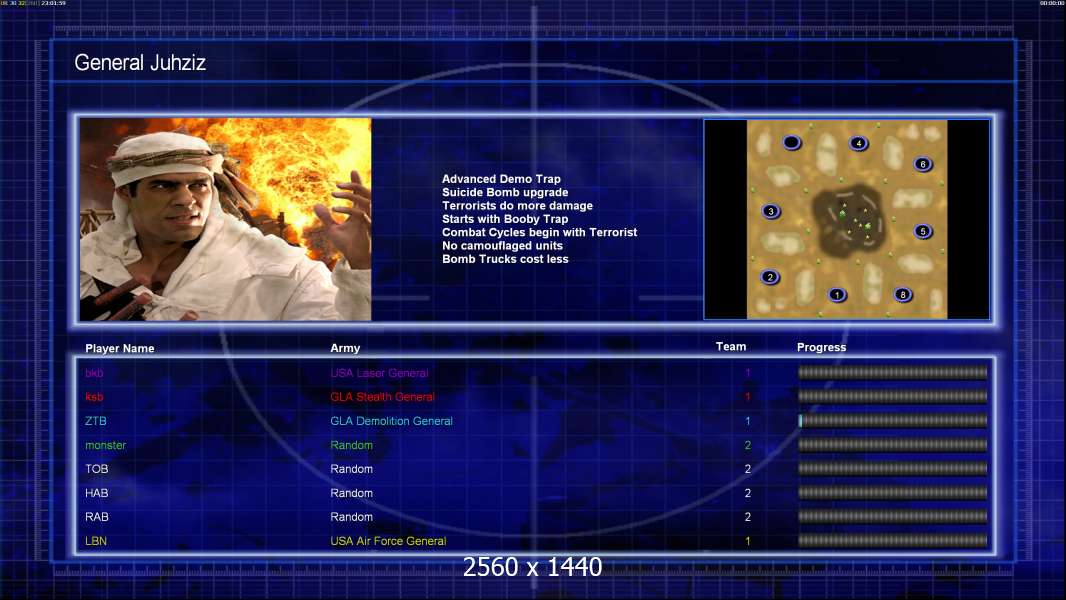Select player name 'ksb'

94,397
